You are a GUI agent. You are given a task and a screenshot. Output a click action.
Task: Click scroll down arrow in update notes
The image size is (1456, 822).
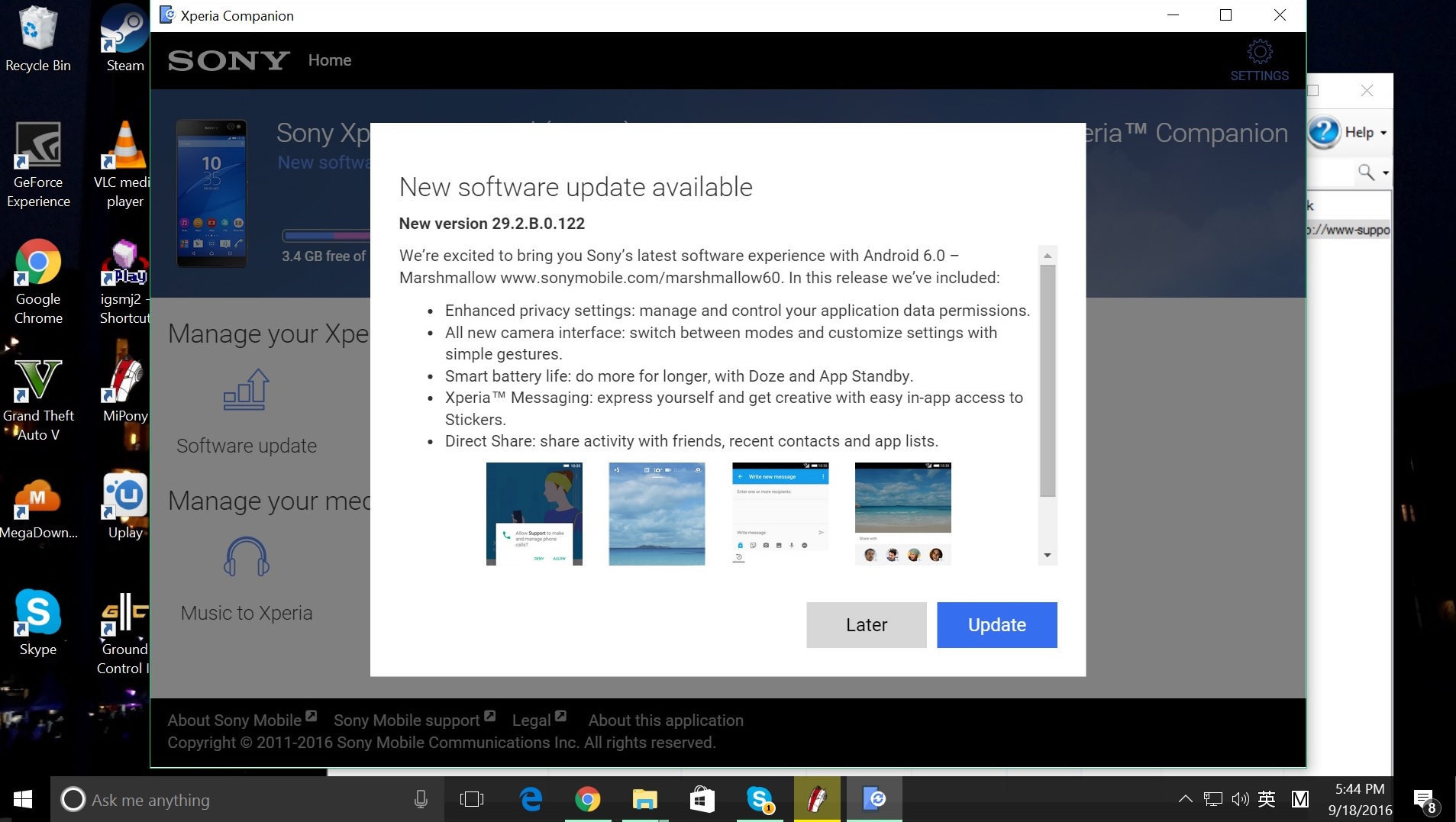click(1048, 555)
